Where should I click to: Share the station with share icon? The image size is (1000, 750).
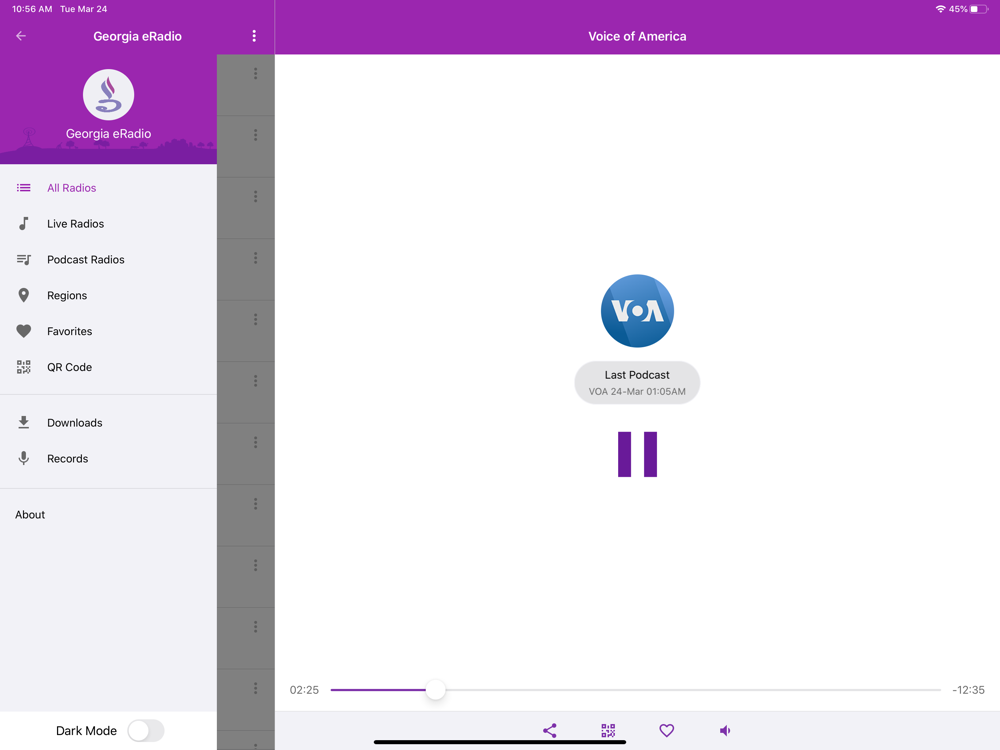point(550,730)
